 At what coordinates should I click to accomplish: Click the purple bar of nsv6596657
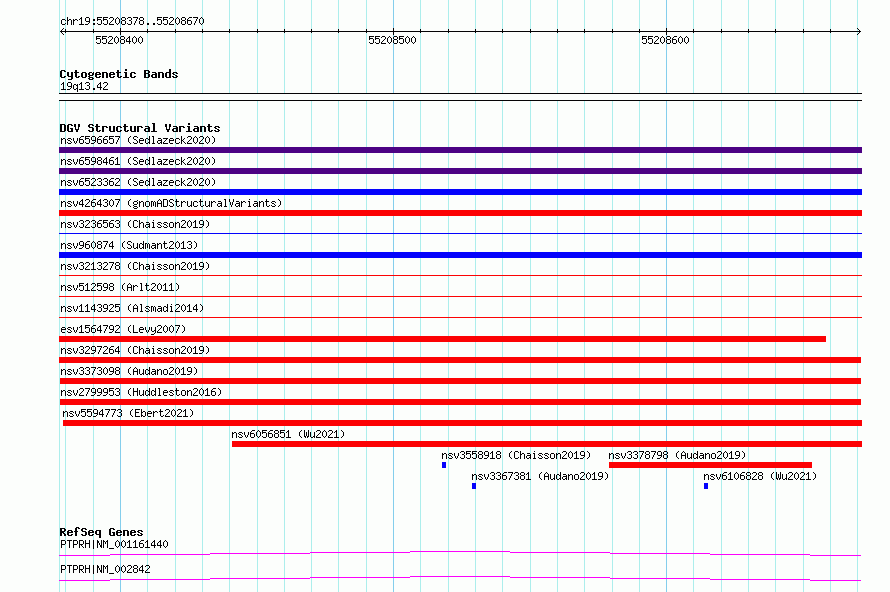click(460, 150)
